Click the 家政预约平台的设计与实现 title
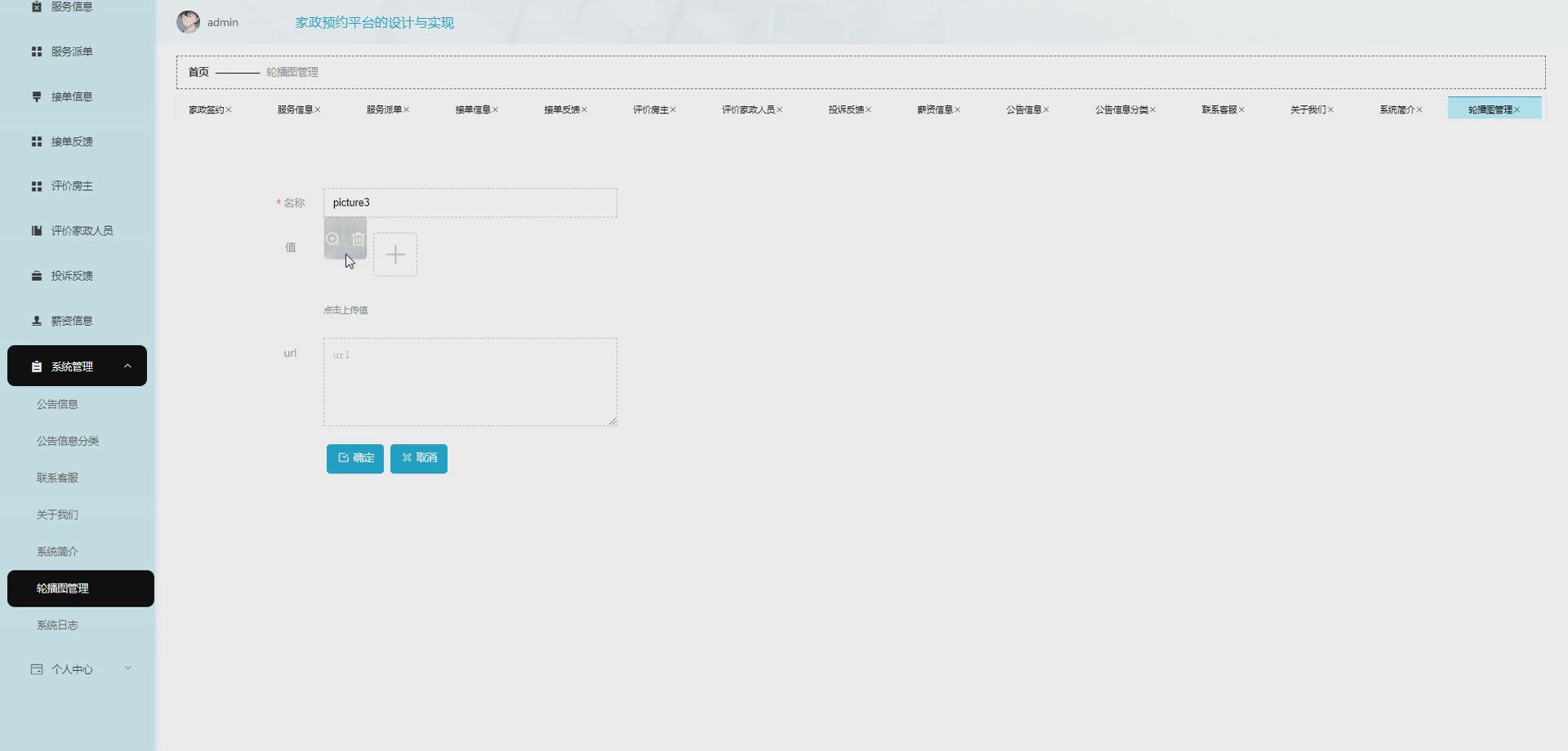Viewport: 1568px width, 751px height. [375, 23]
